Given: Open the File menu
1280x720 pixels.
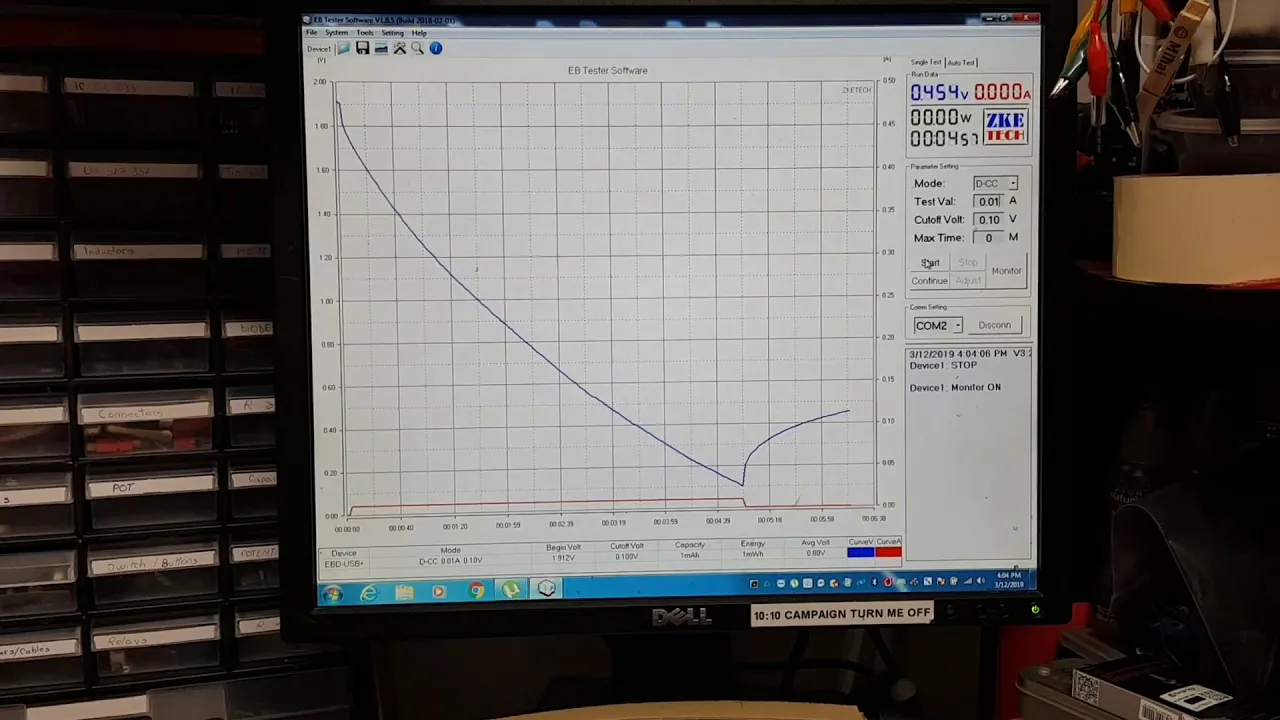Looking at the screenshot, I should (x=312, y=33).
